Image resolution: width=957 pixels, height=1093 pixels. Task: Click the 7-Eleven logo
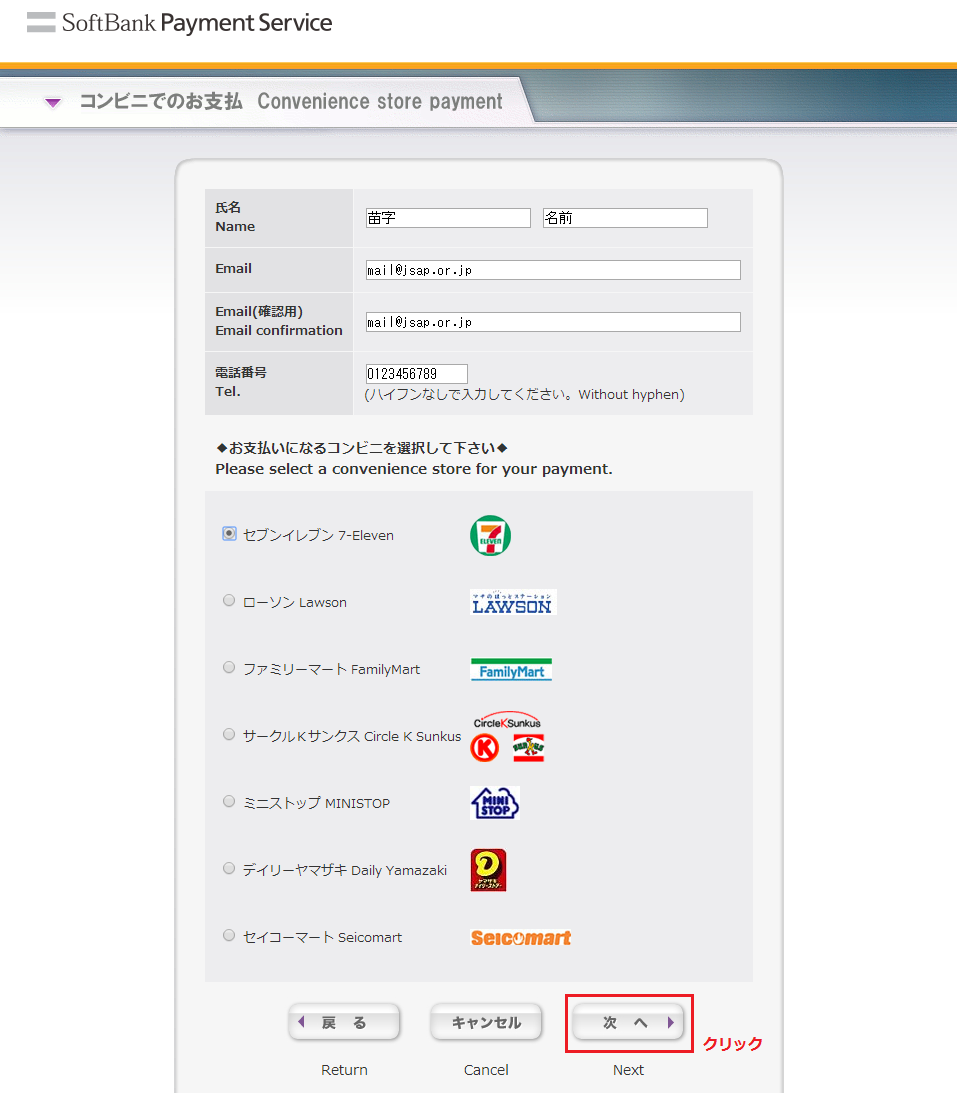coord(491,535)
